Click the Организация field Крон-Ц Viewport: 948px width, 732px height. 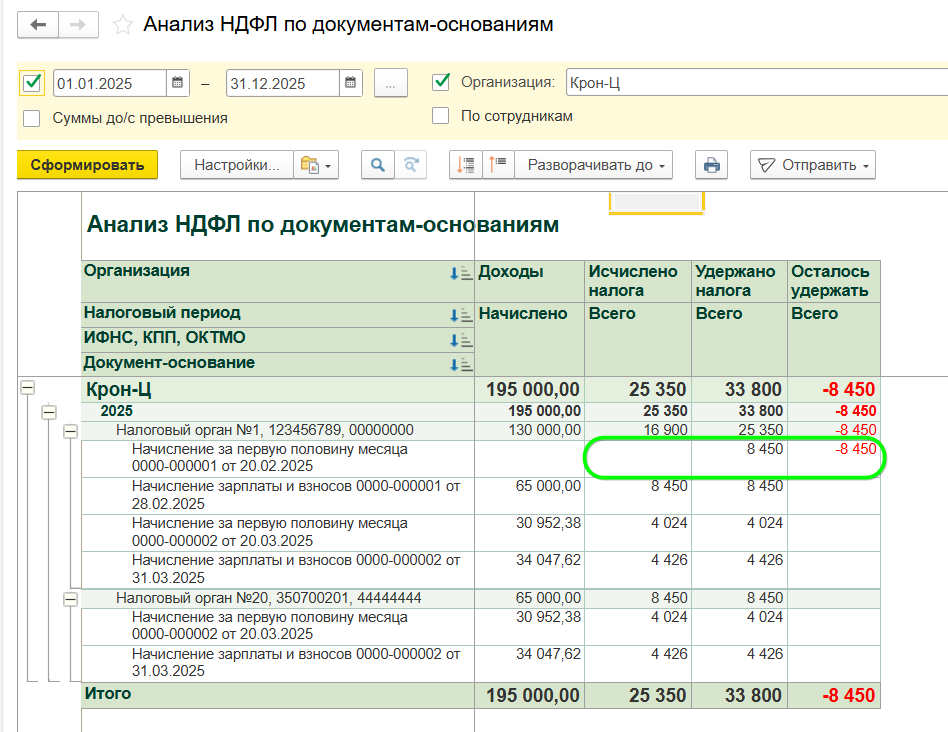(x=757, y=82)
